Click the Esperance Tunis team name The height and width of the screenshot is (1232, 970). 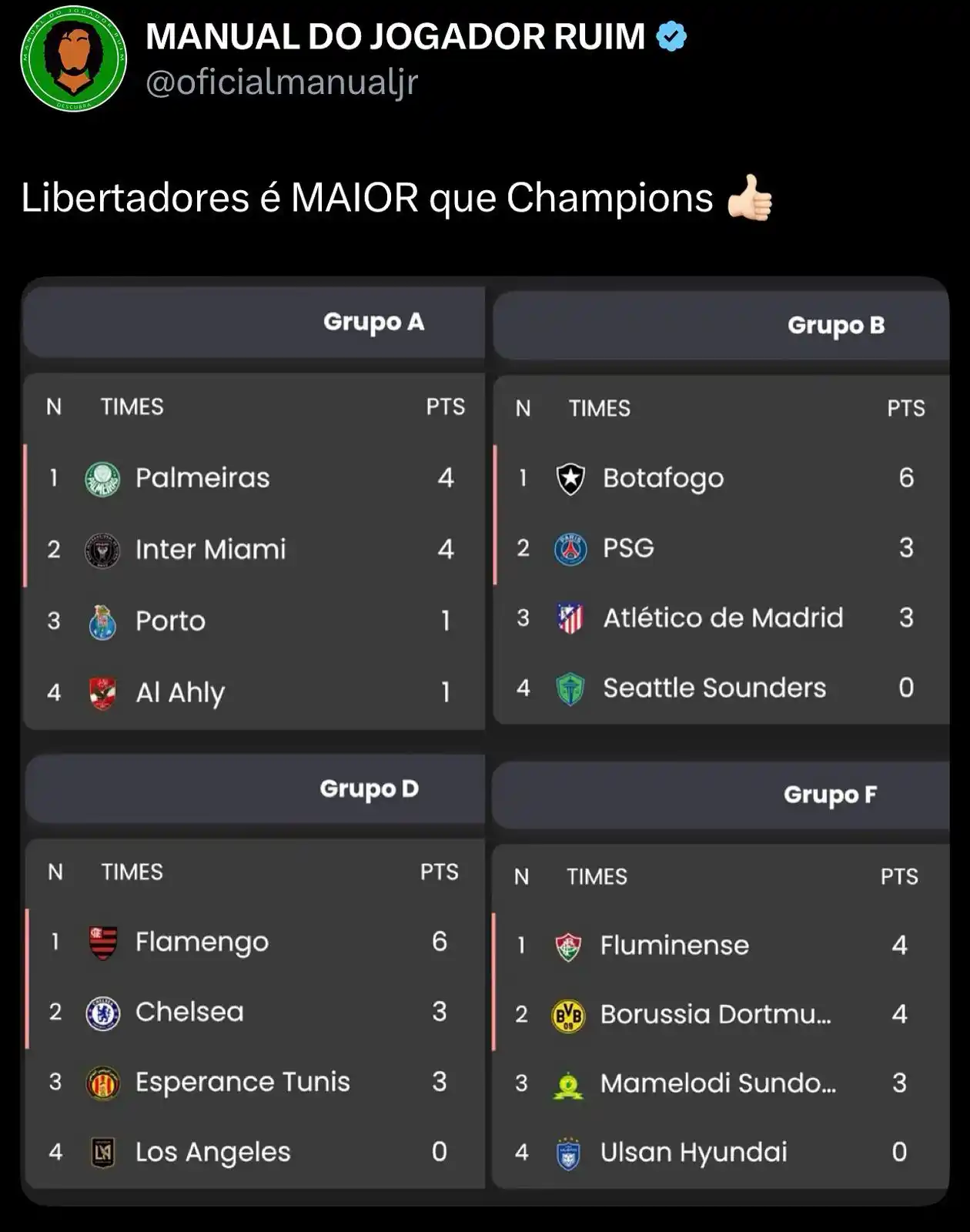242,1082
